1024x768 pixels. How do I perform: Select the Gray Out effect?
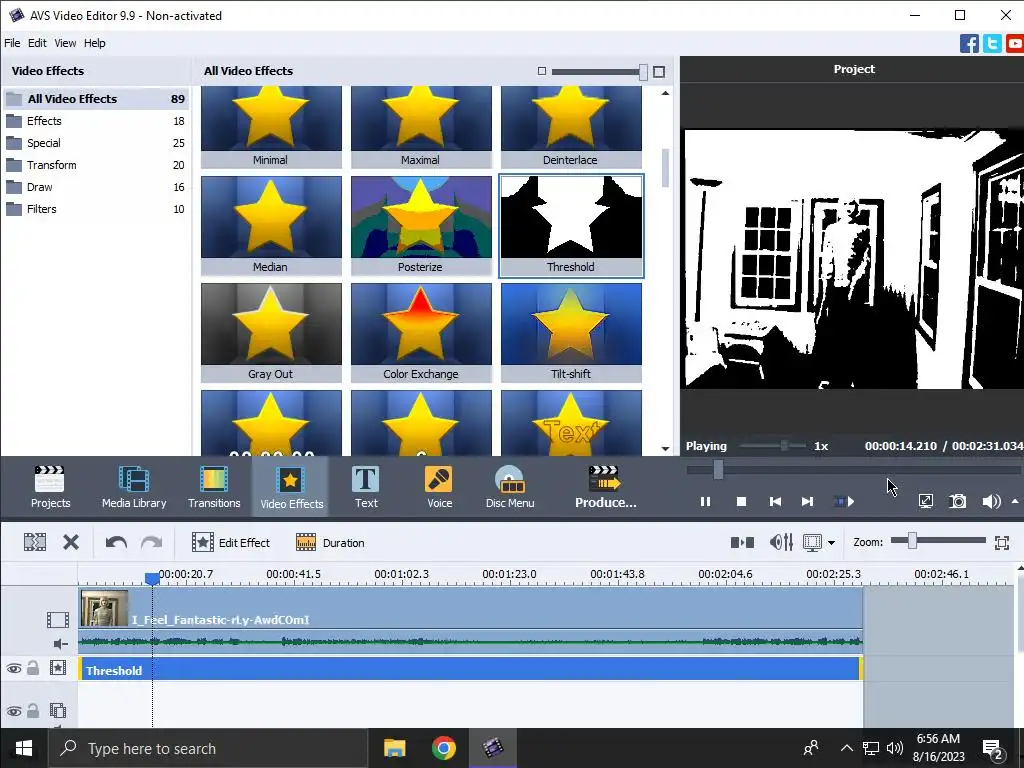click(x=271, y=332)
